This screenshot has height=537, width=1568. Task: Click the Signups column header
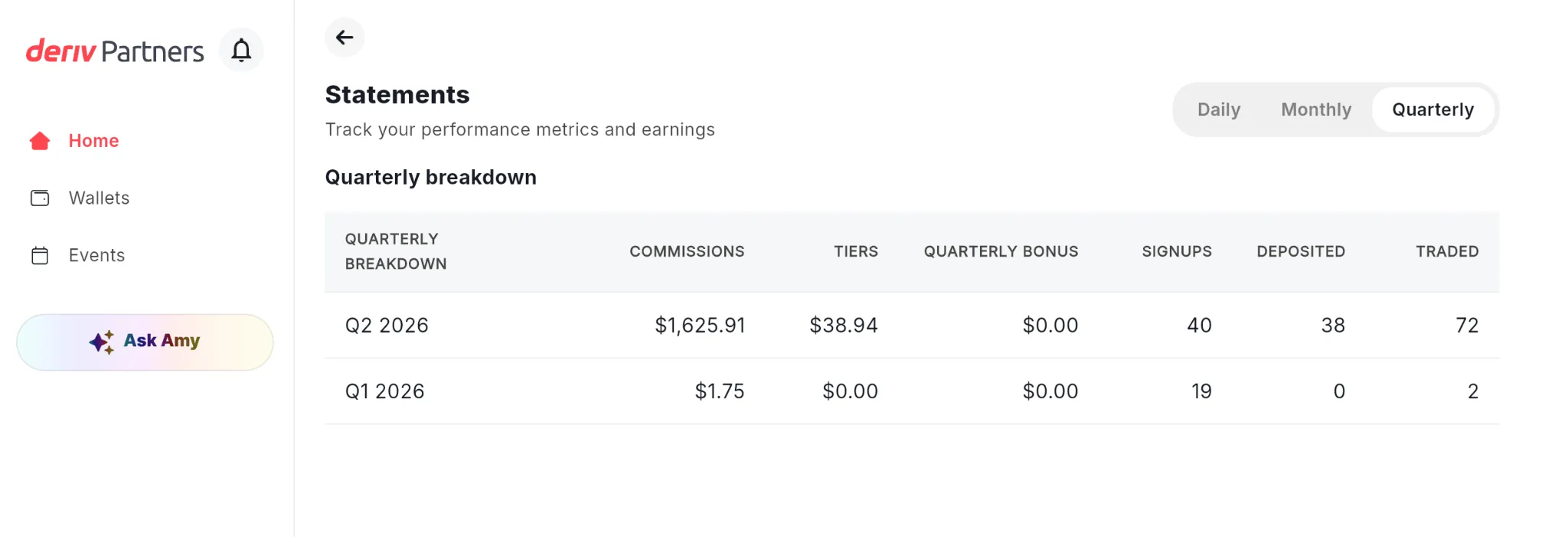point(1177,251)
